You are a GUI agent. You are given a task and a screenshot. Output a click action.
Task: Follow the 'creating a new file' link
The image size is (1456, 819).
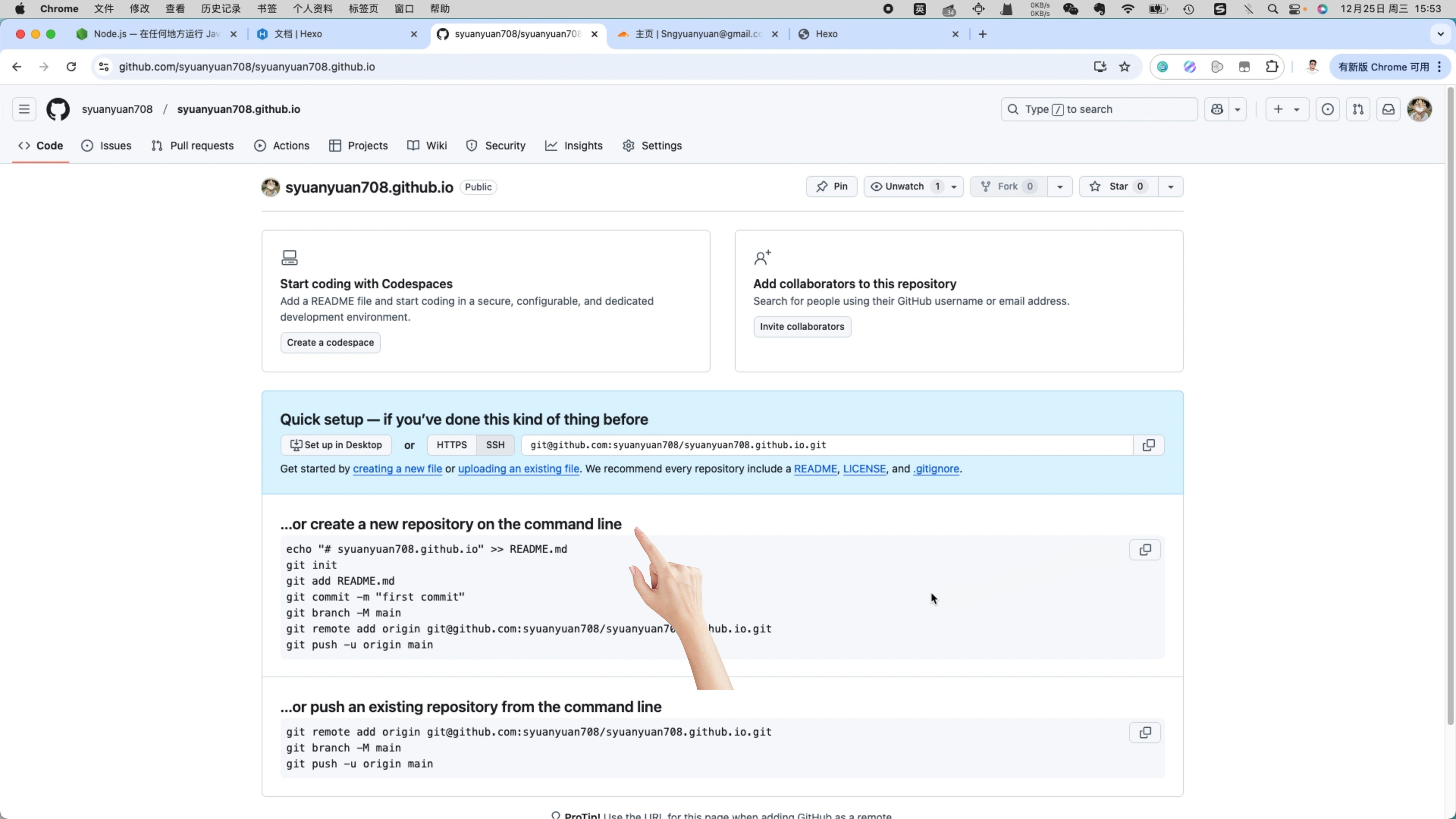pos(397,469)
